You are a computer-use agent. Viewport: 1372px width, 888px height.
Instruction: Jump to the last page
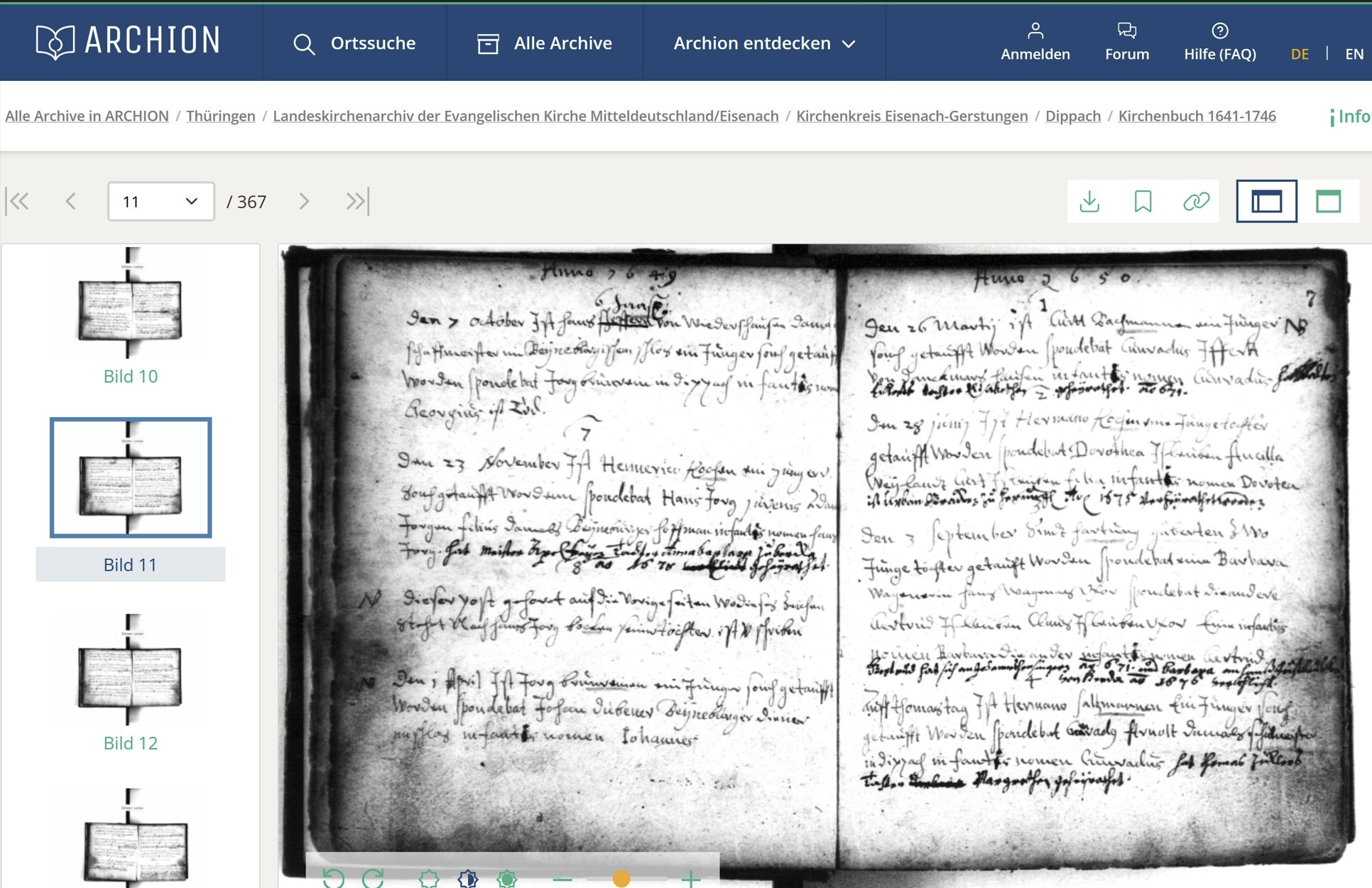pos(357,202)
